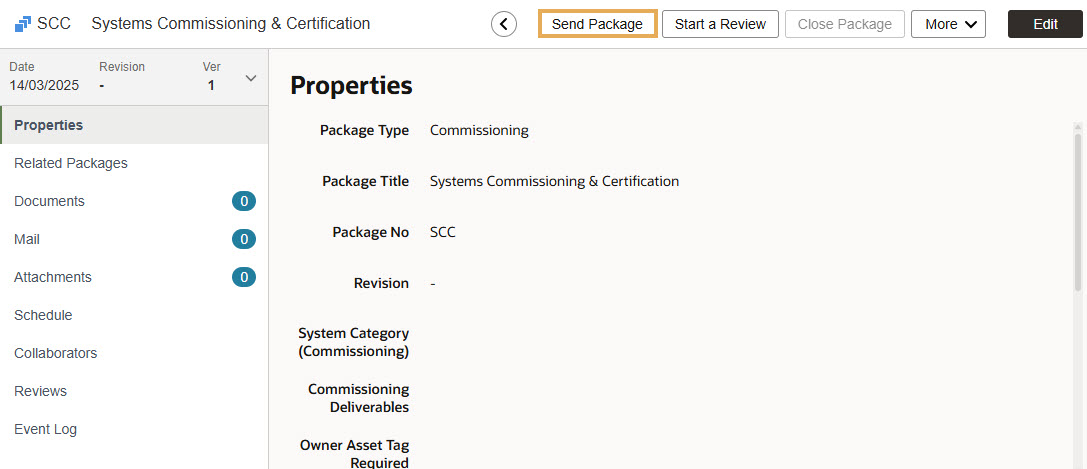
Task: Click the Send Package button
Action: tap(597, 24)
